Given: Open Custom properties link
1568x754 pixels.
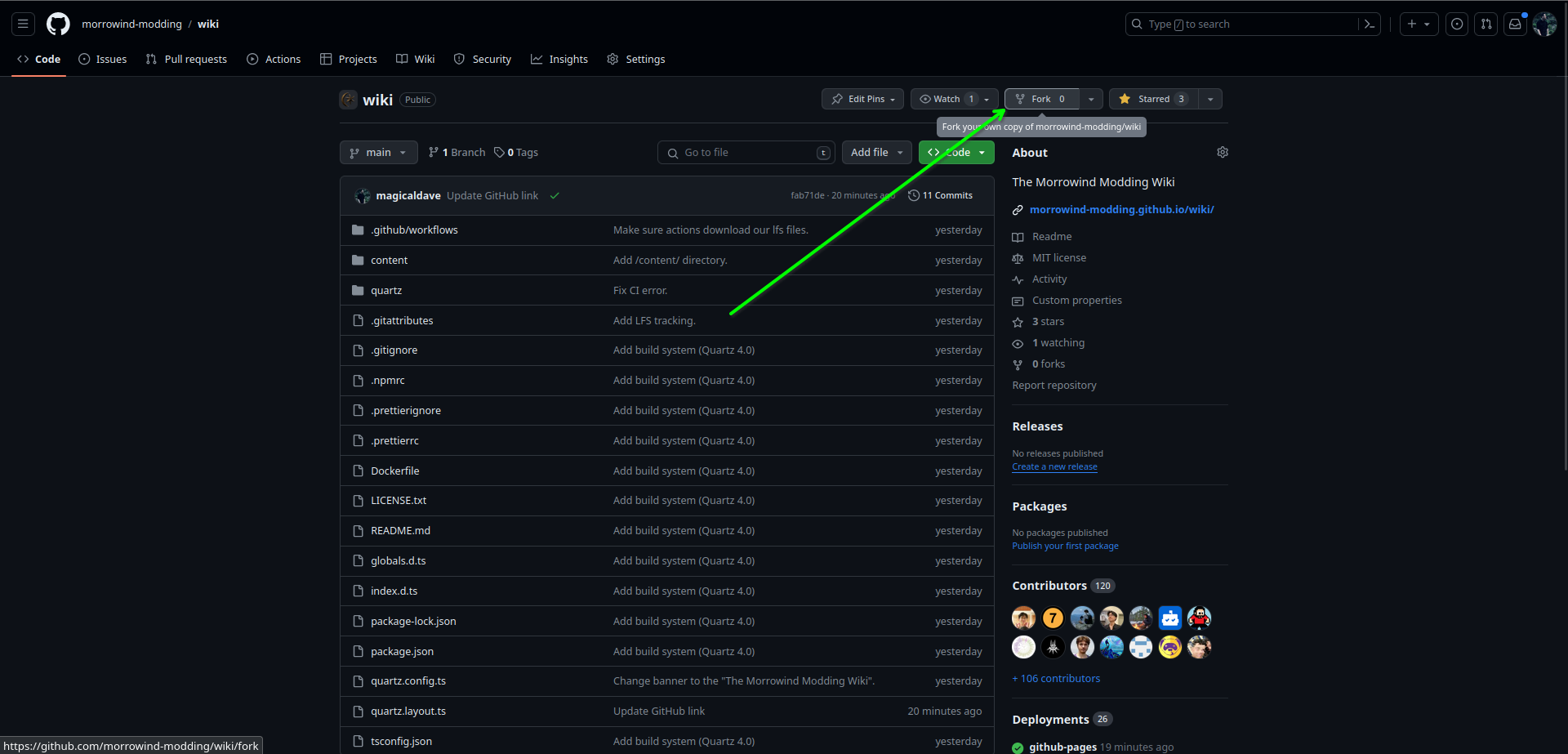Looking at the screenshot, I should [x=1067, y=301].
